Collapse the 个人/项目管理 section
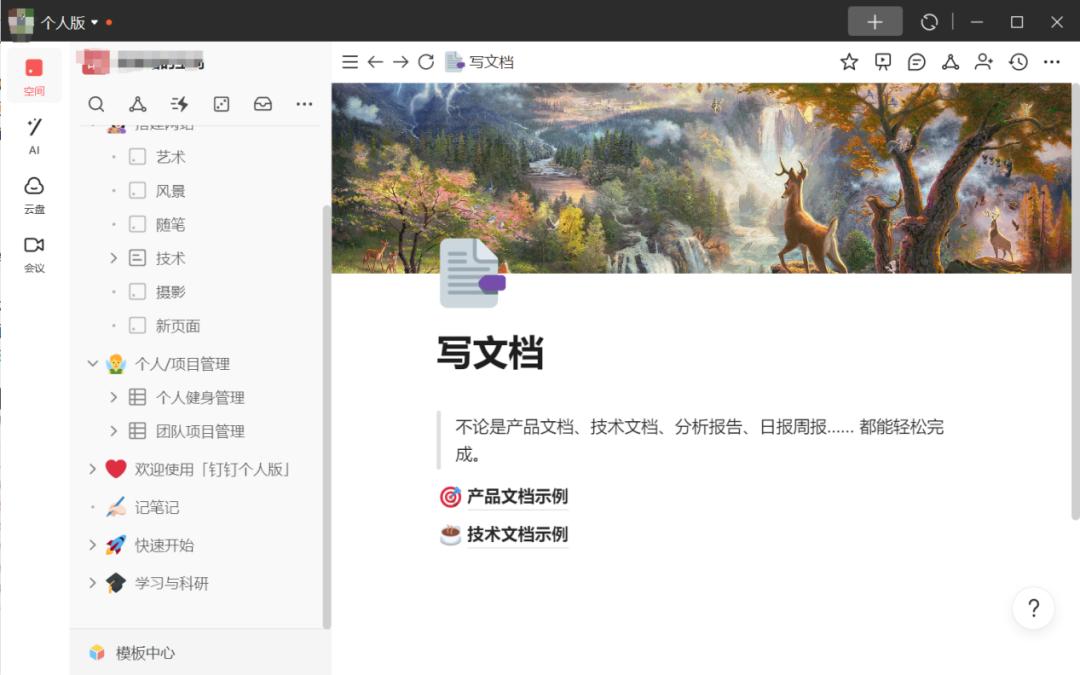Viewport: 1080px width, 675px height. pyautogui.click(x=92, y=364)
